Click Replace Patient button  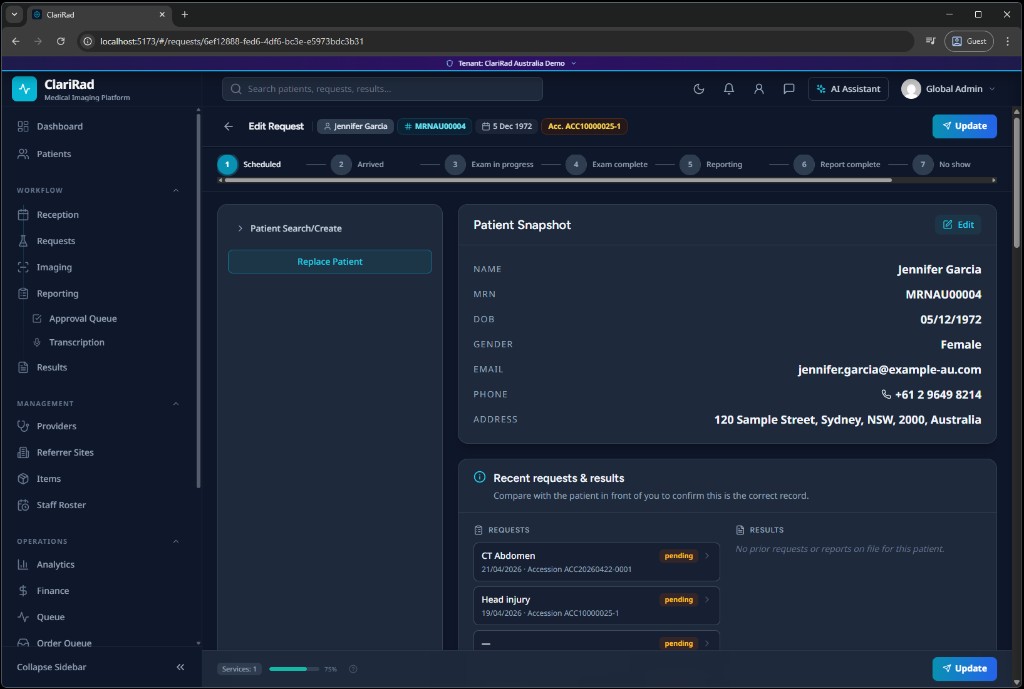[330, 262]
